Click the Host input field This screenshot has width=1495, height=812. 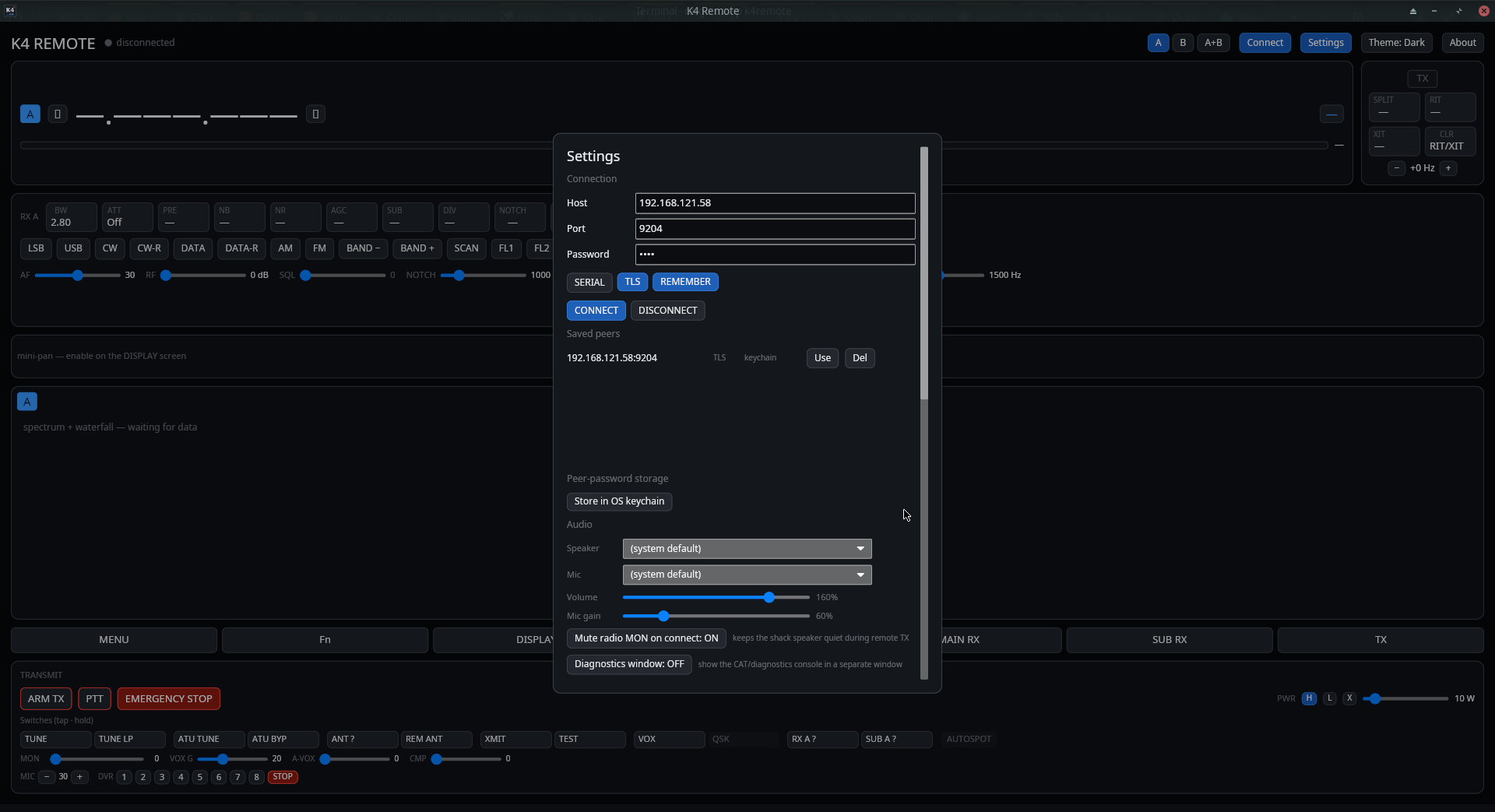pos(775,203)
